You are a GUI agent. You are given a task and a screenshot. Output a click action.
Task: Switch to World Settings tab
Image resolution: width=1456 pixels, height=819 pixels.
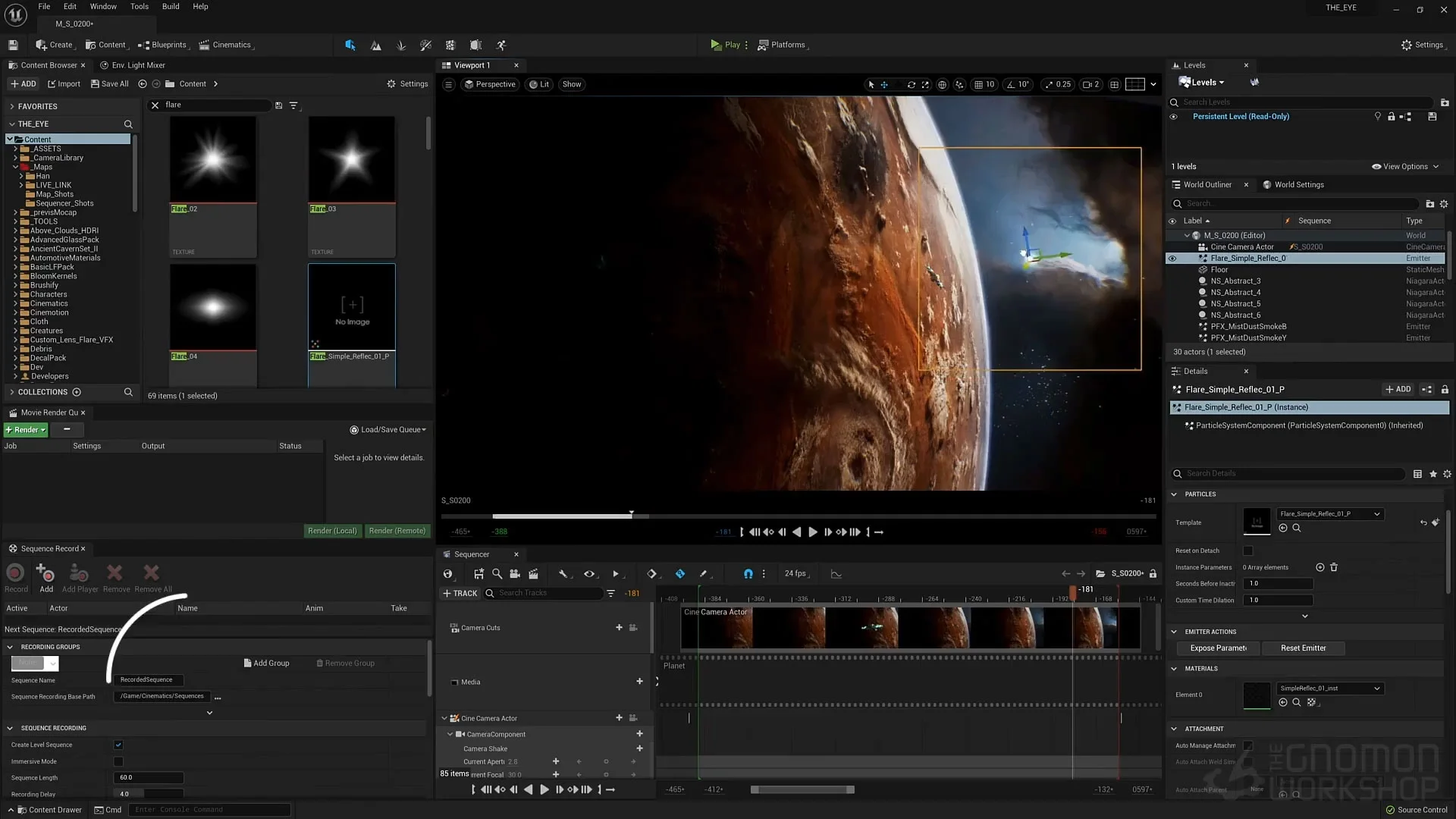(x=1293, y=185)
